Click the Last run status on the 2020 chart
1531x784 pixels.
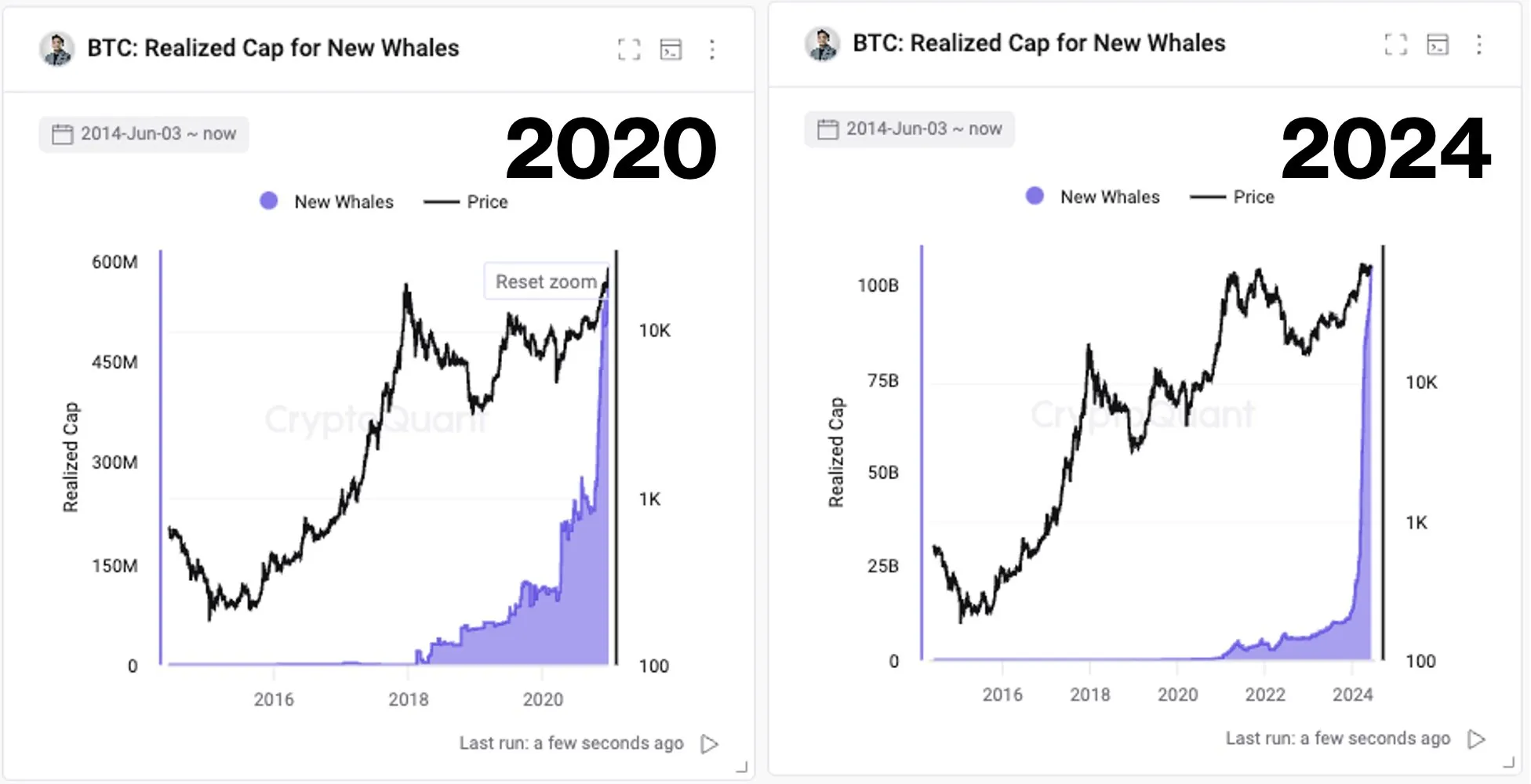[x=571, y=742]
